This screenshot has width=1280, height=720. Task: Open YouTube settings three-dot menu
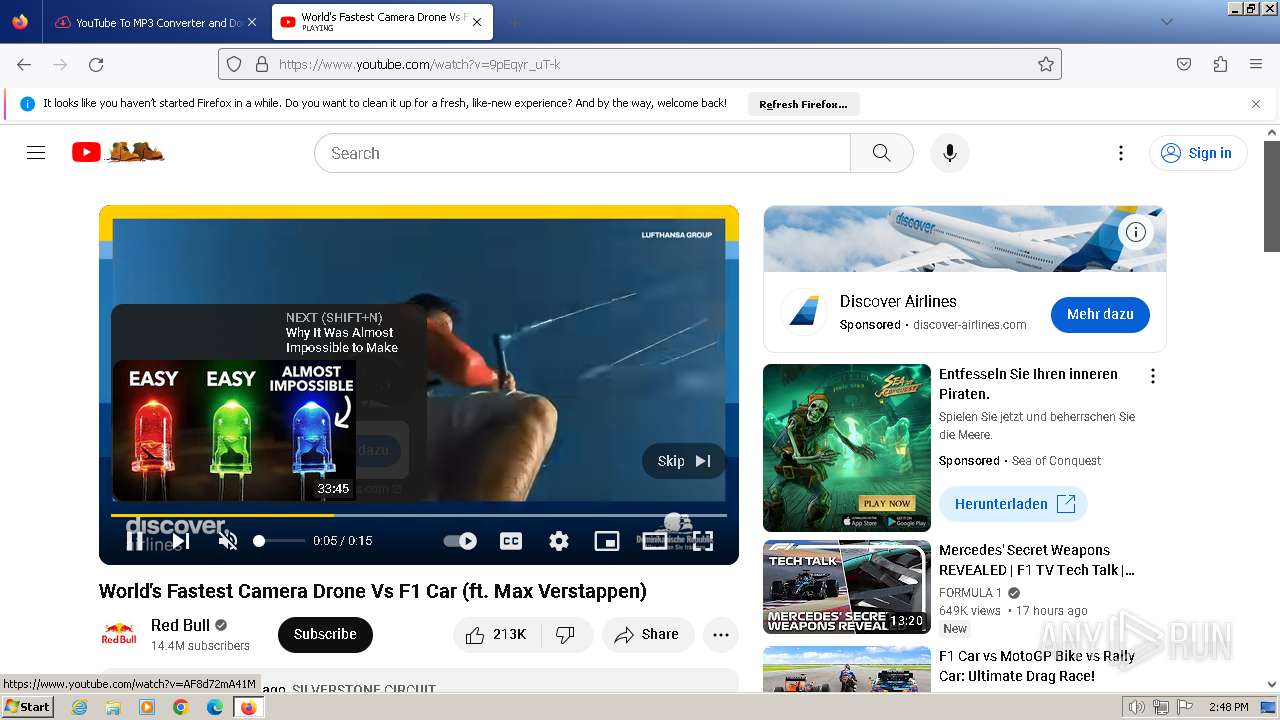tap(1121, 153)
